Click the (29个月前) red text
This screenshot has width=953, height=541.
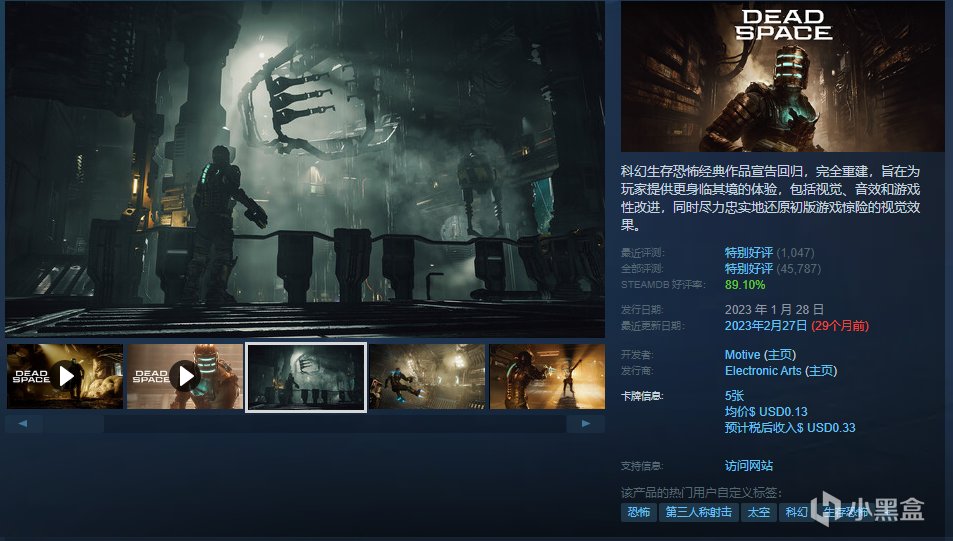click(x=840, y=326)
